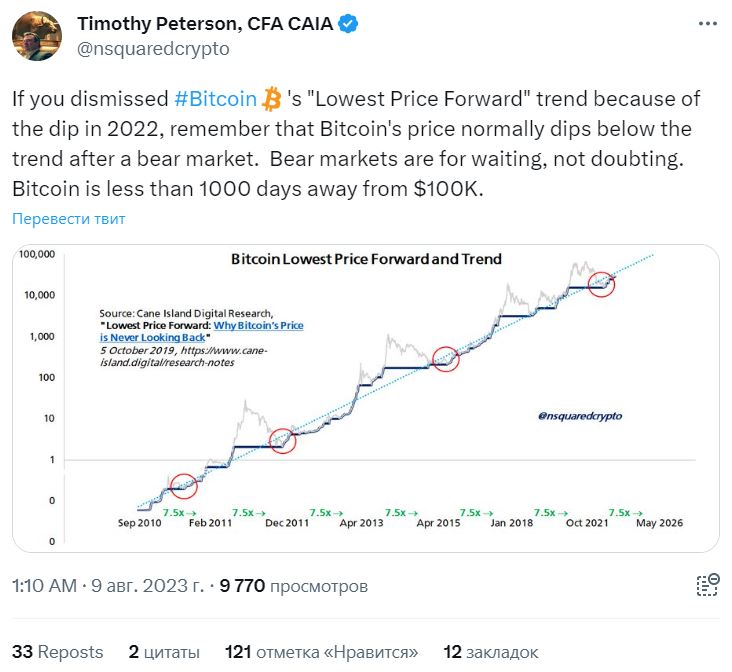View the 121 отметка «Нравится» likes list
Image resolution: width=732 pixels, height=672 pixels.
(x=321, y=652)
